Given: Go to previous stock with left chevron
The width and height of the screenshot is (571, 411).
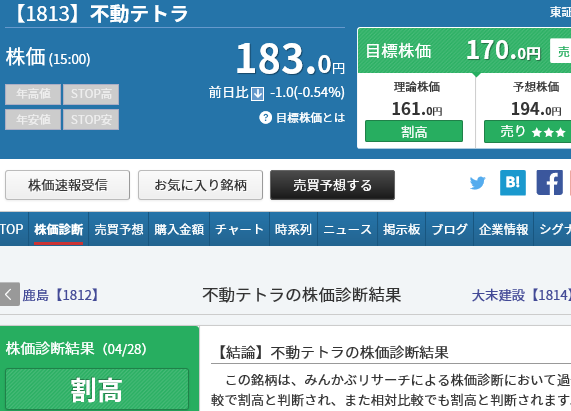Looking at the screenshot, I should click(9, 294).
